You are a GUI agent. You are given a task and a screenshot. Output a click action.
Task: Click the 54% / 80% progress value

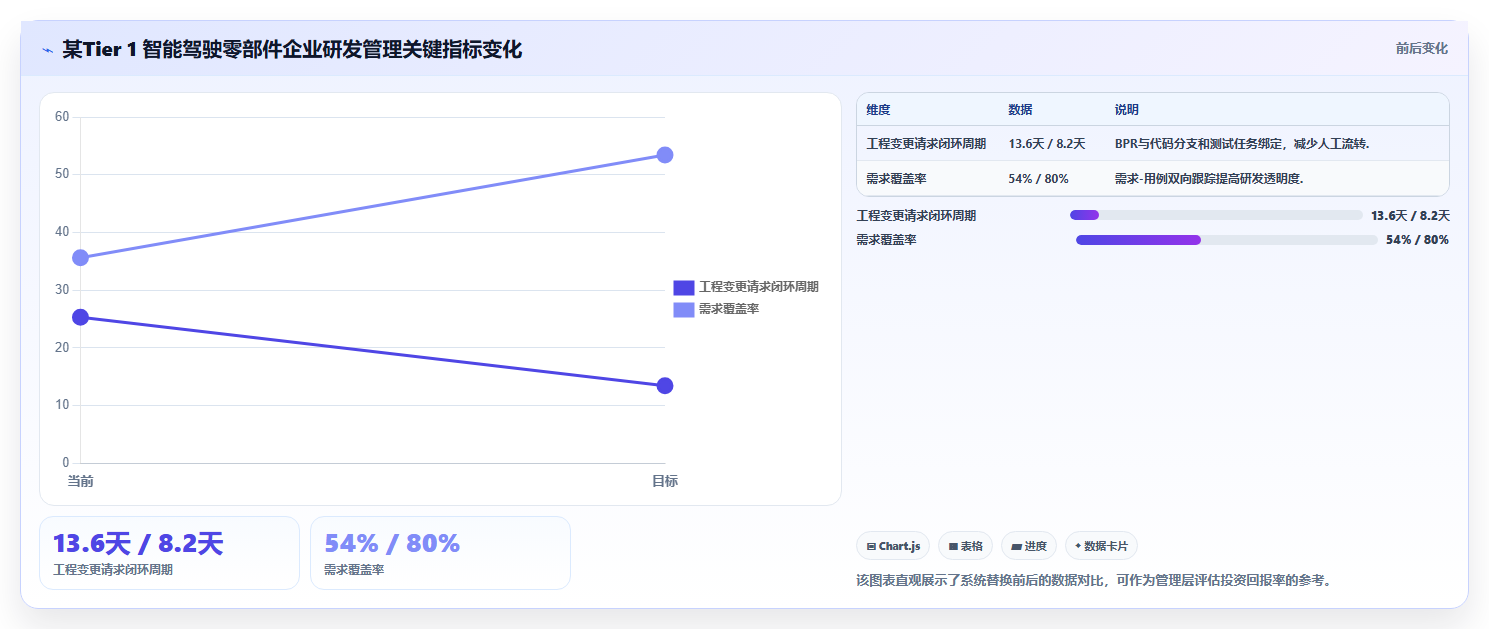pyautogui.click(x=1417, y=240)
